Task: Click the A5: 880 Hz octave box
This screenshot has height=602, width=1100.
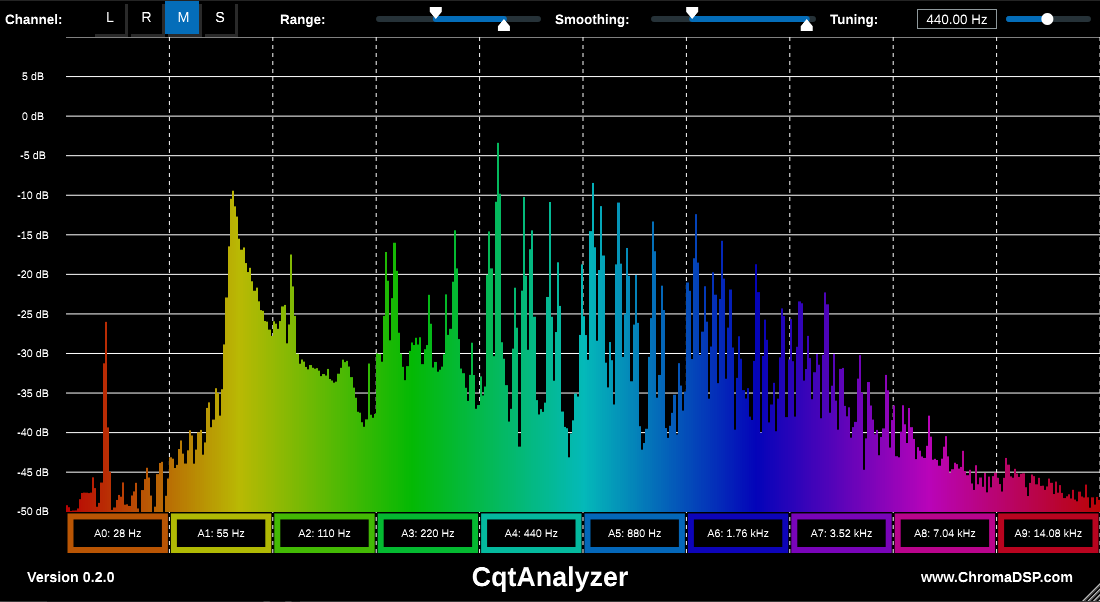Action: 634,533
